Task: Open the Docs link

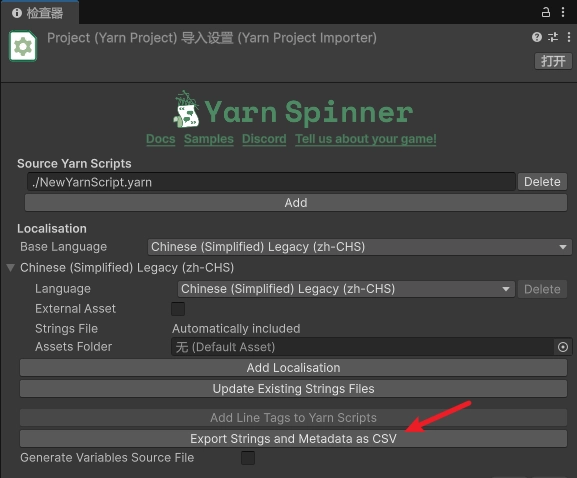Action: click(160, 139)
